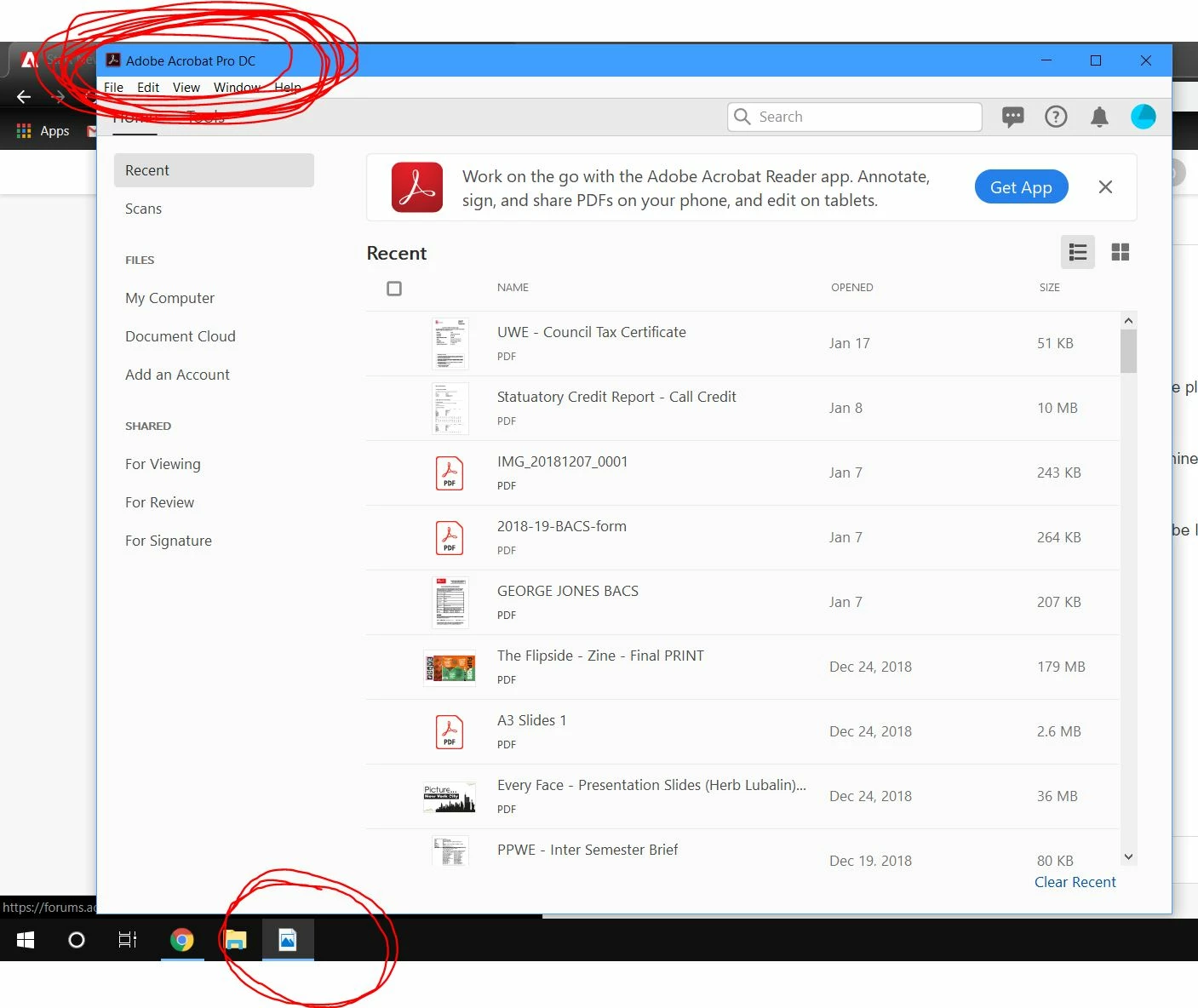Open Every Face Presentation Slides thumbnail
1198x1008 pixels.
coord(450,797)
